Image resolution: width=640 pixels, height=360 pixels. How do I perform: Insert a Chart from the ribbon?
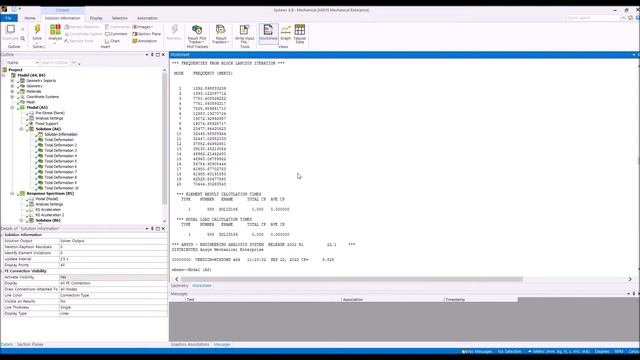[x=113, y=41]
